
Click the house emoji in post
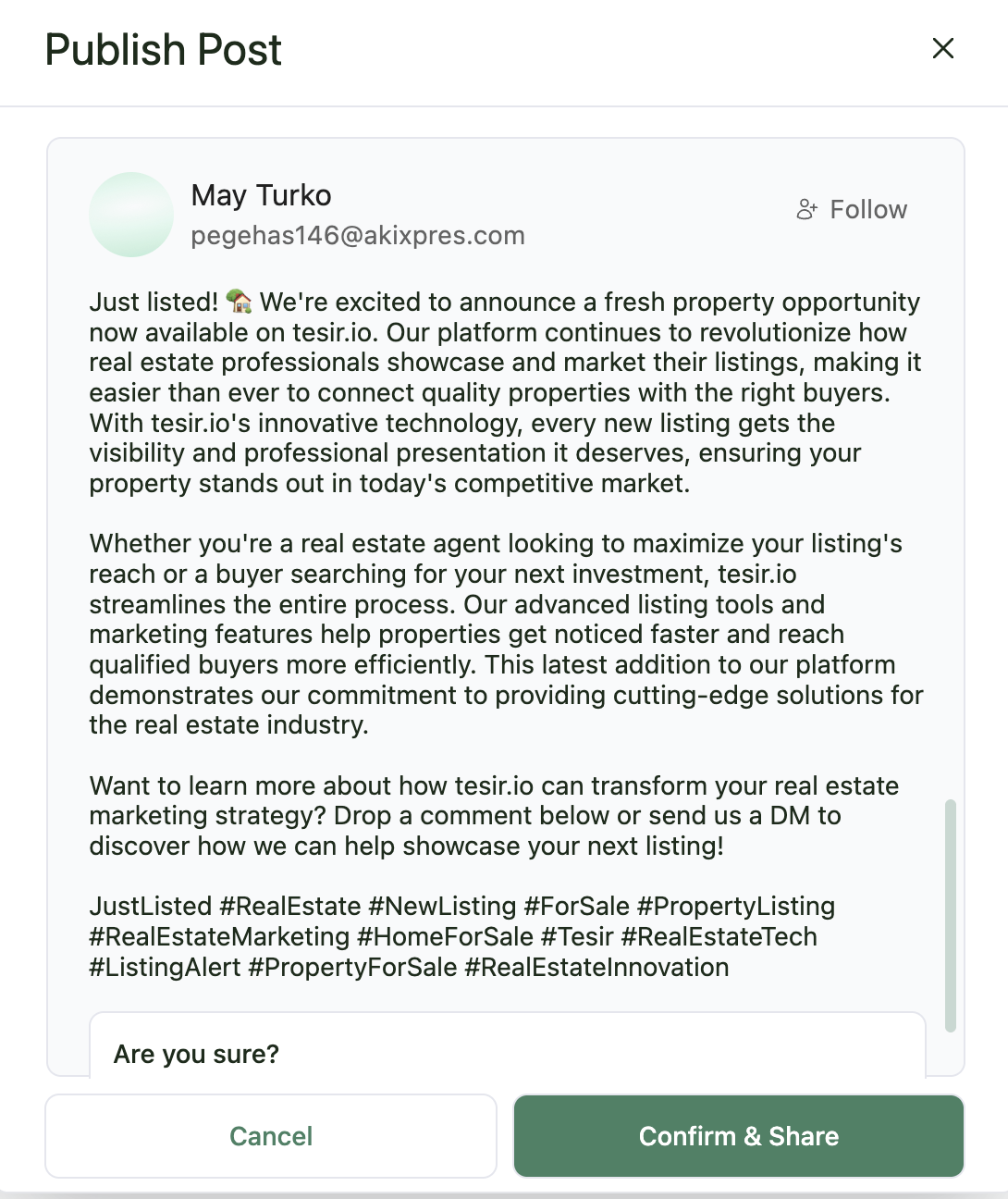239,301
